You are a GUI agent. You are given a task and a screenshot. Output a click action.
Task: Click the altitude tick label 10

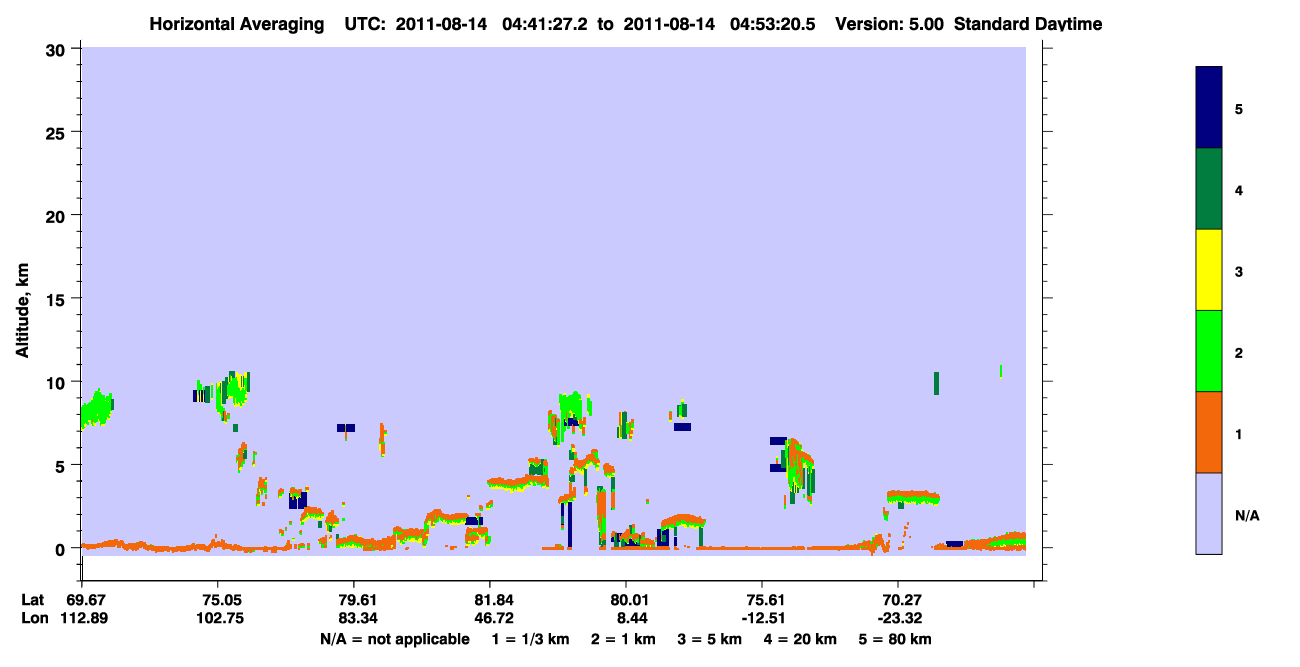click(58, 382)
